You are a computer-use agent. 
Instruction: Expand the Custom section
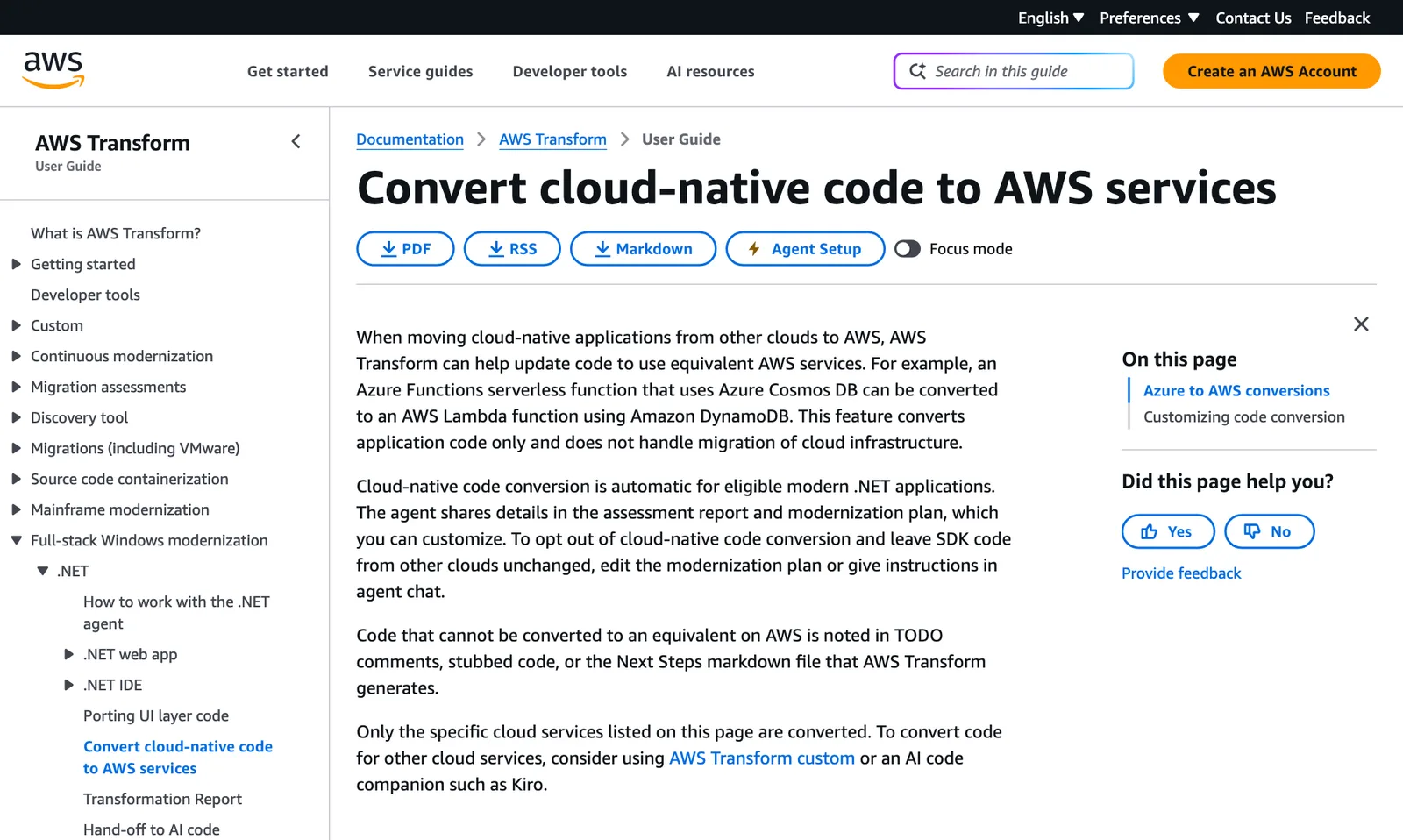(16, 325)
